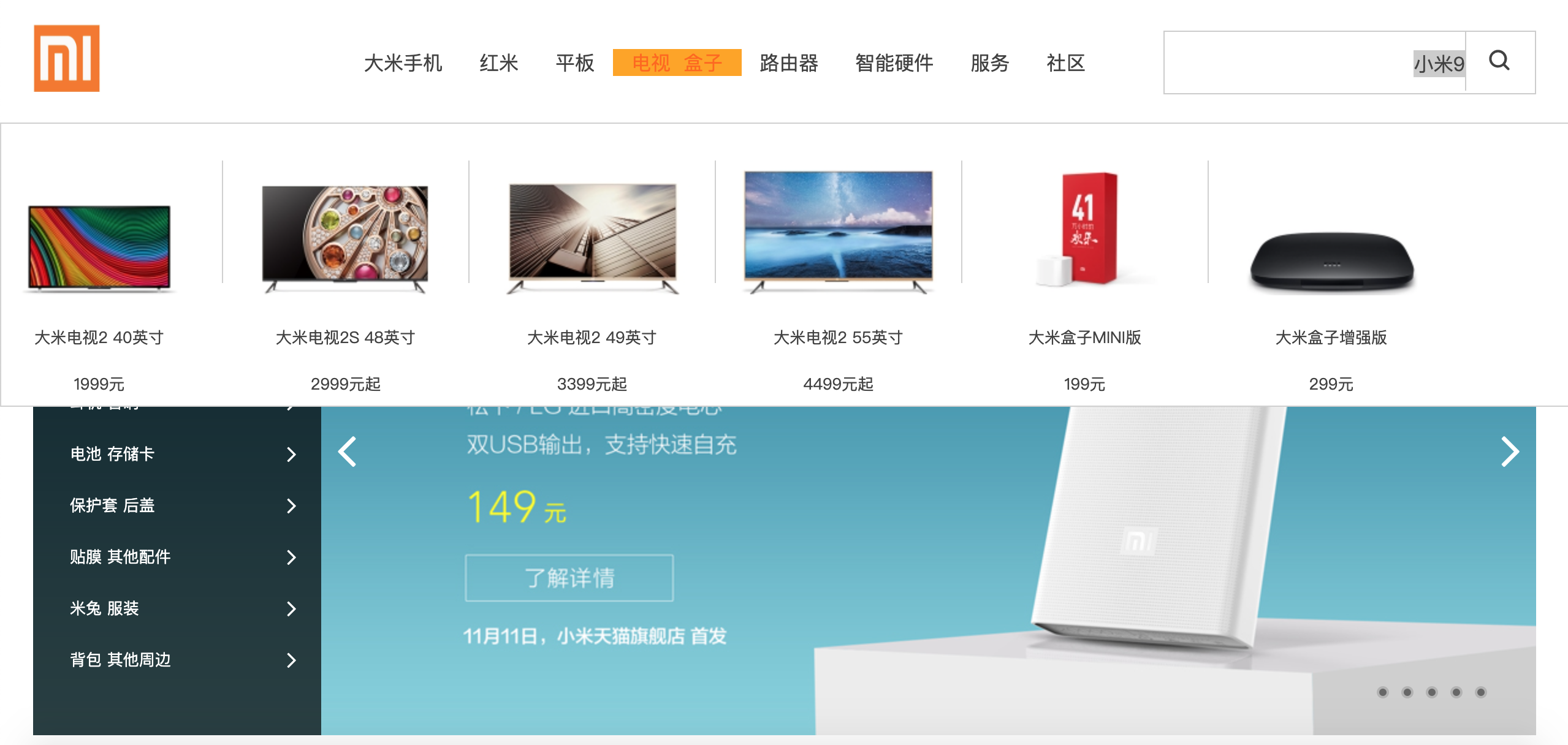Select the last carousel indicator dot

(1480, 692)
